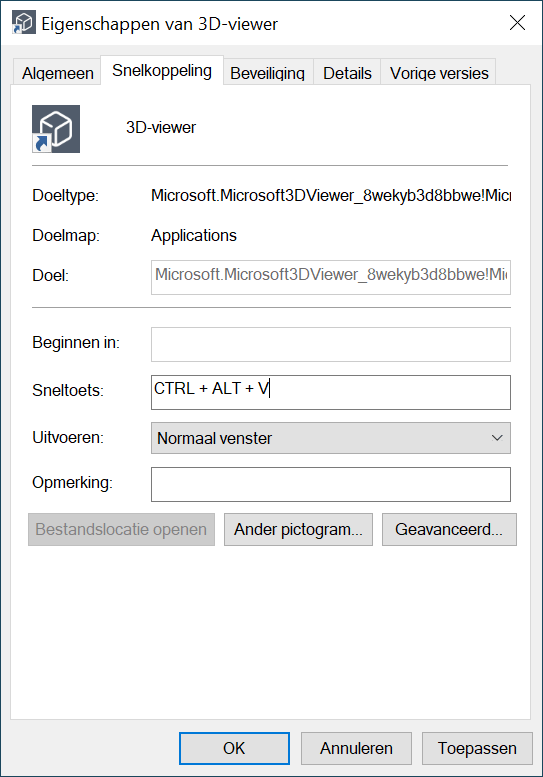Viewport: 543px width, 777px height.
Task: Click the 3D-viewer shortcut icon
Action: pyautogui.click(x=56, y=129)
